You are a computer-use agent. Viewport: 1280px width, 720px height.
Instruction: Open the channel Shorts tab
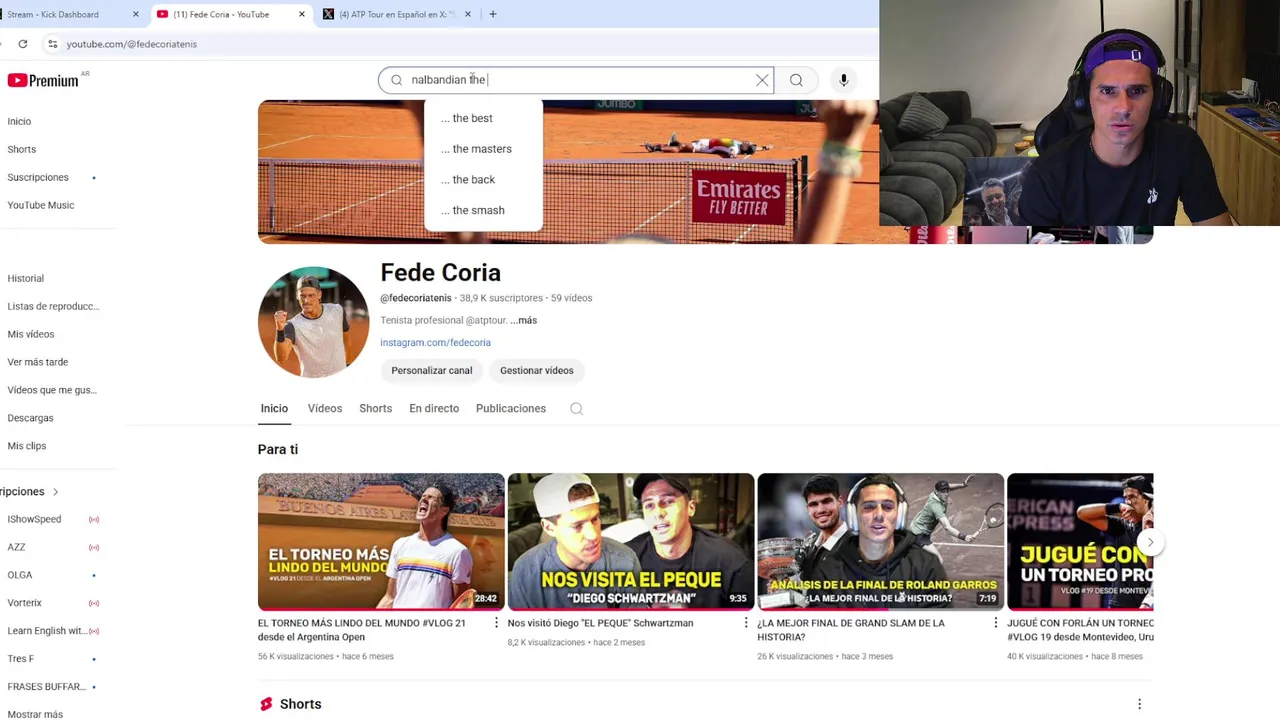[376, 408]
